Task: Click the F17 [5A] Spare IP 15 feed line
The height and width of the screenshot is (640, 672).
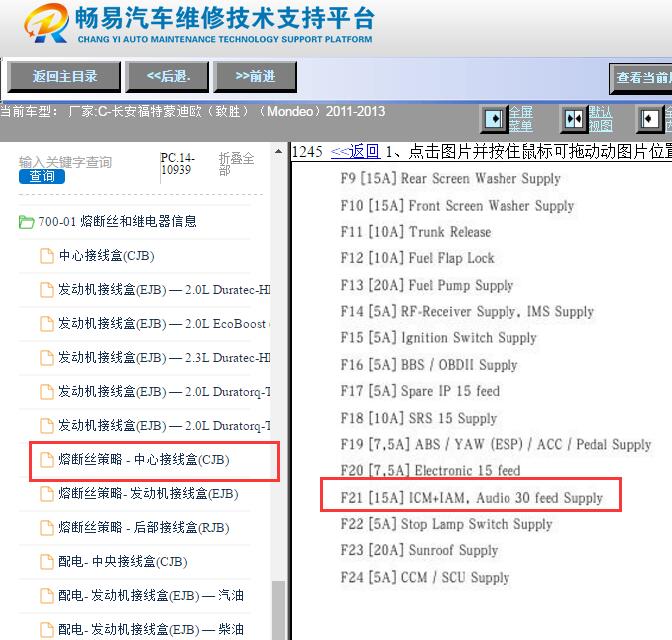Action: (x=420, y=391)
